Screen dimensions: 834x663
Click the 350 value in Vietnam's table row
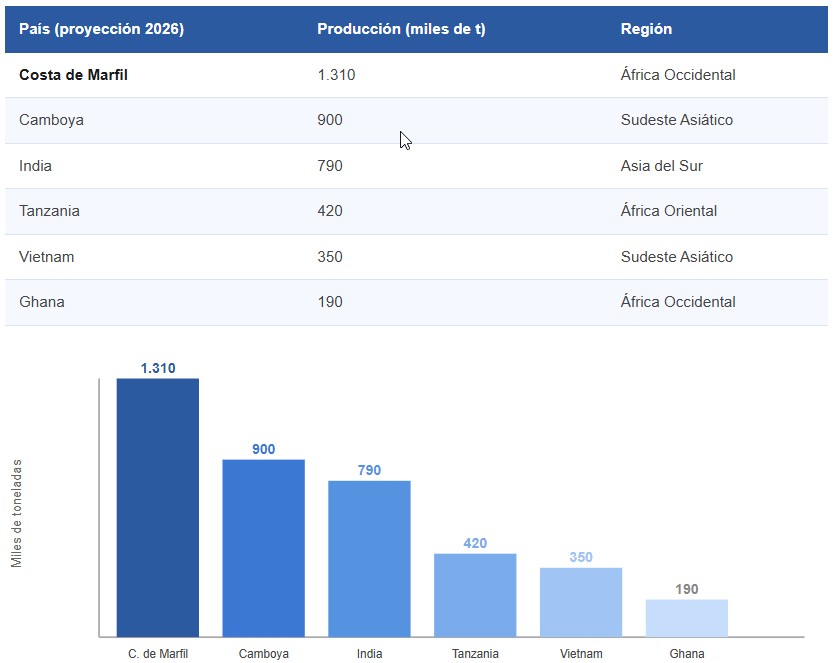330,257
